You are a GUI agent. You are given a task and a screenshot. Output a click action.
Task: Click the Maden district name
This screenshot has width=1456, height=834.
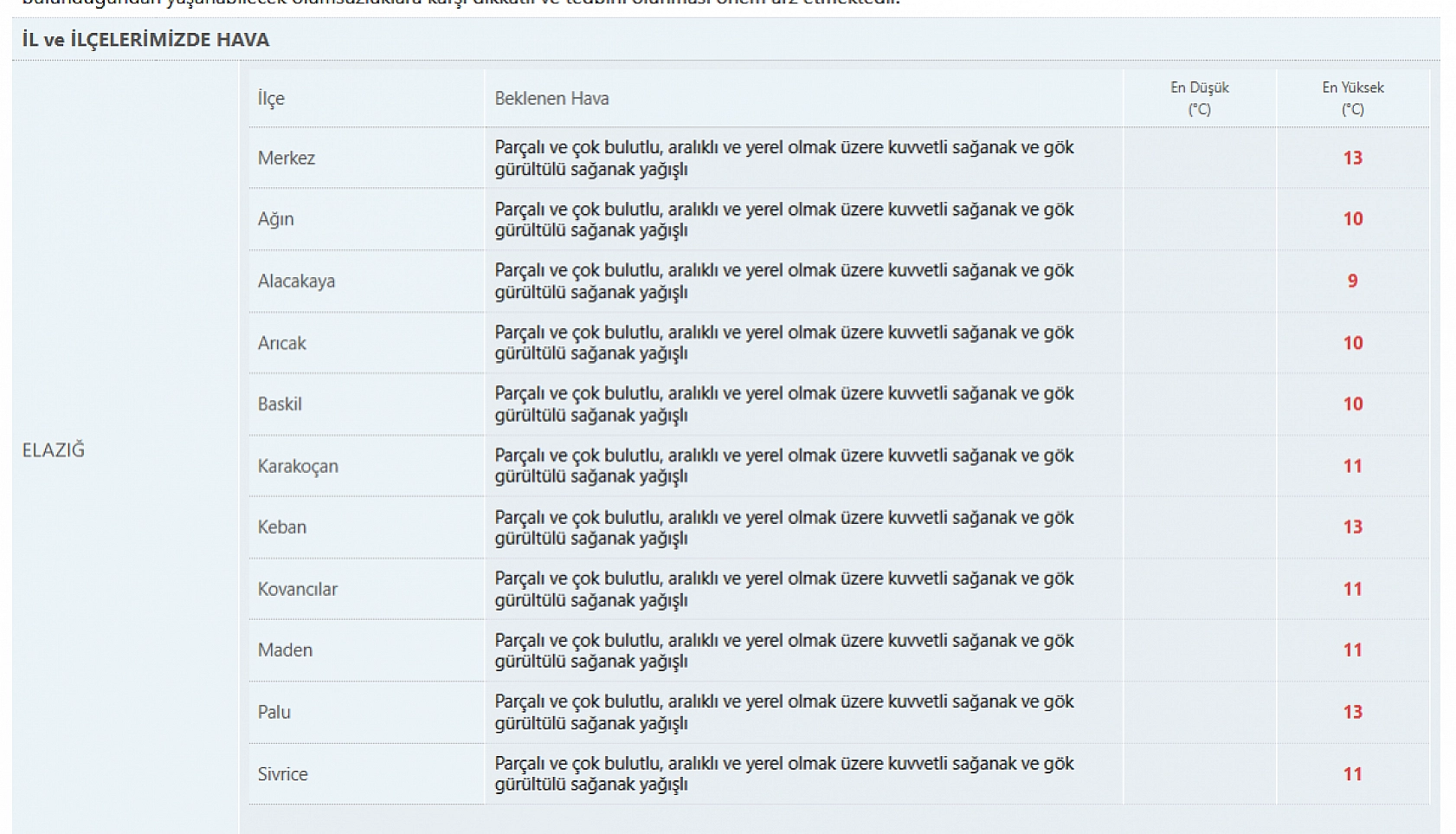285,650
